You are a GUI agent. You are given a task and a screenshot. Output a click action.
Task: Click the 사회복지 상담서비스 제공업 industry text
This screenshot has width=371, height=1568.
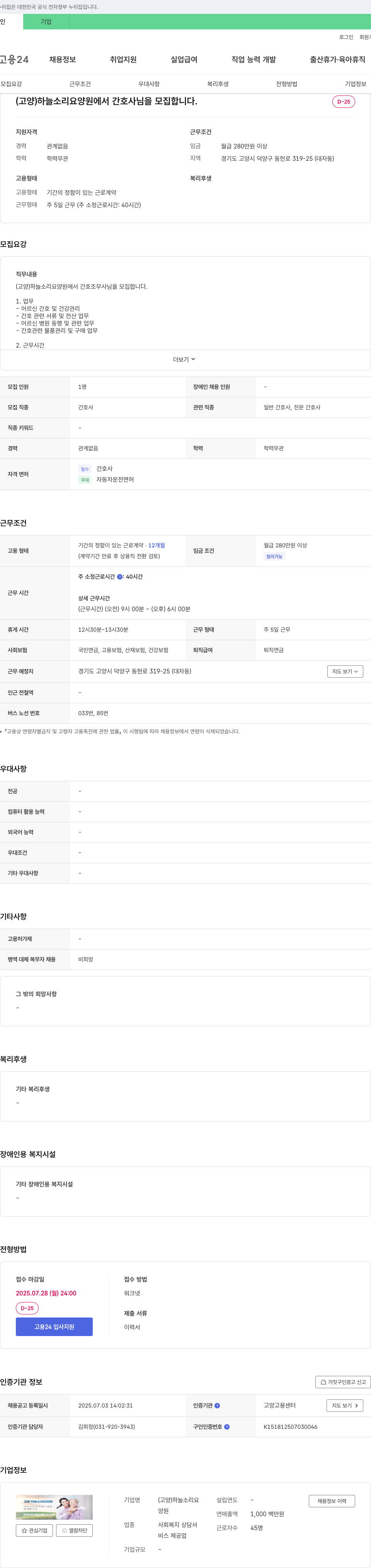coord(178,1530)
